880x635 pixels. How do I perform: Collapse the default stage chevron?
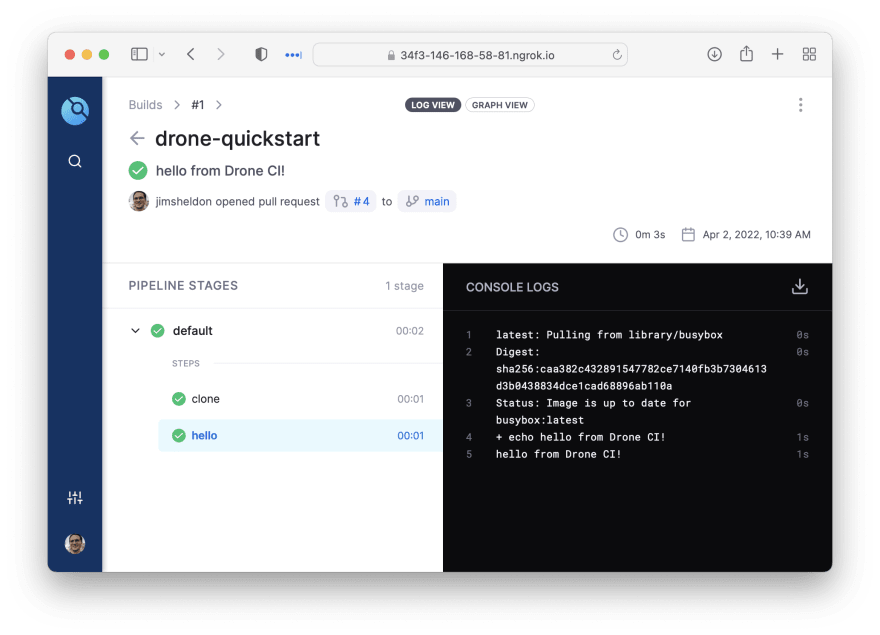point(135,331)
